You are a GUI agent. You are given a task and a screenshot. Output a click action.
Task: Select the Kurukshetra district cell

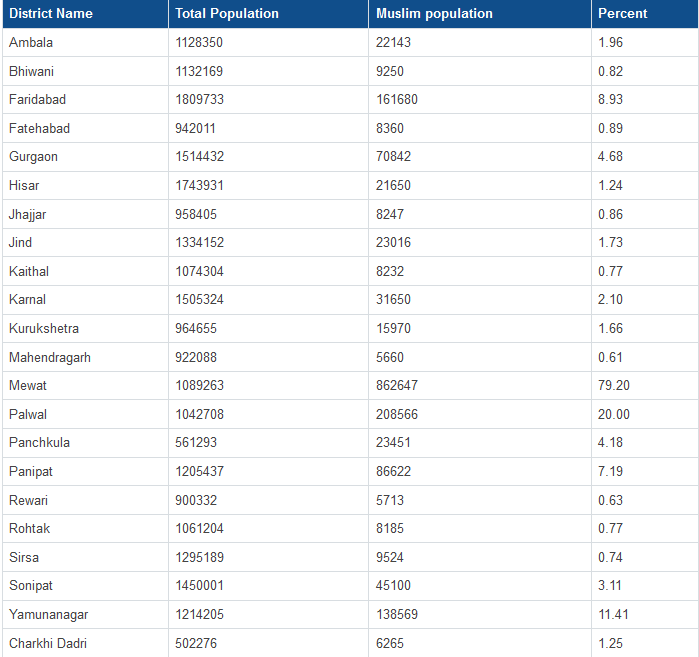(44, 328)
